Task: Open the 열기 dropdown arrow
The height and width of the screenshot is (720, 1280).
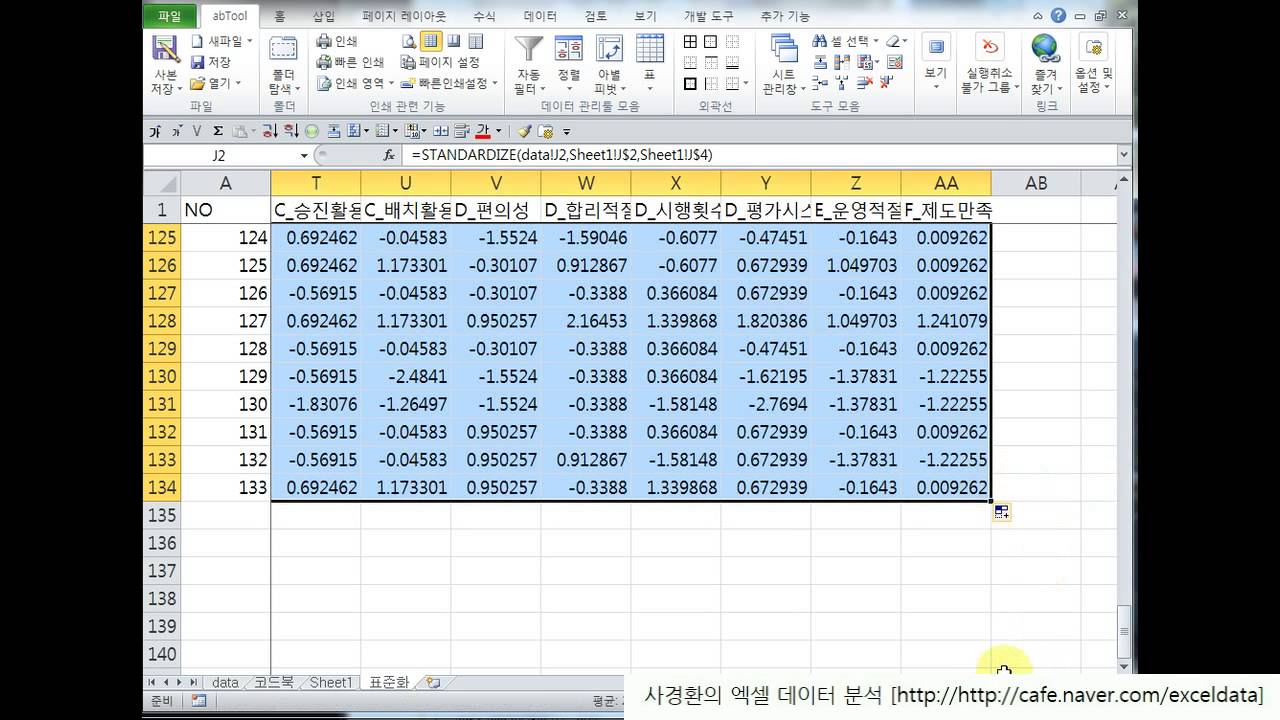Action: coord(238,83)
